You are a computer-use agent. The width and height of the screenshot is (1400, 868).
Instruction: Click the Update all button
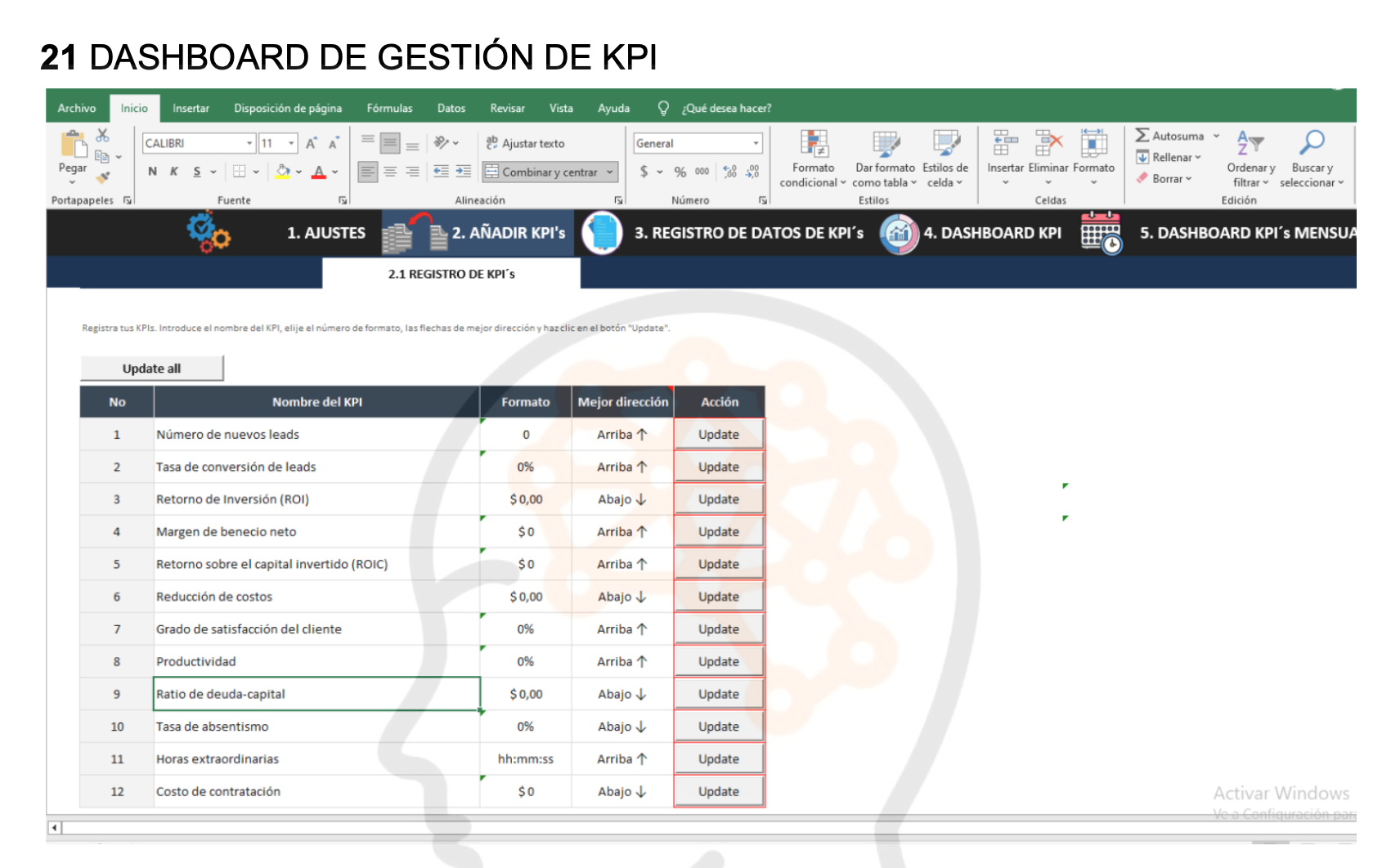point(151,369)
